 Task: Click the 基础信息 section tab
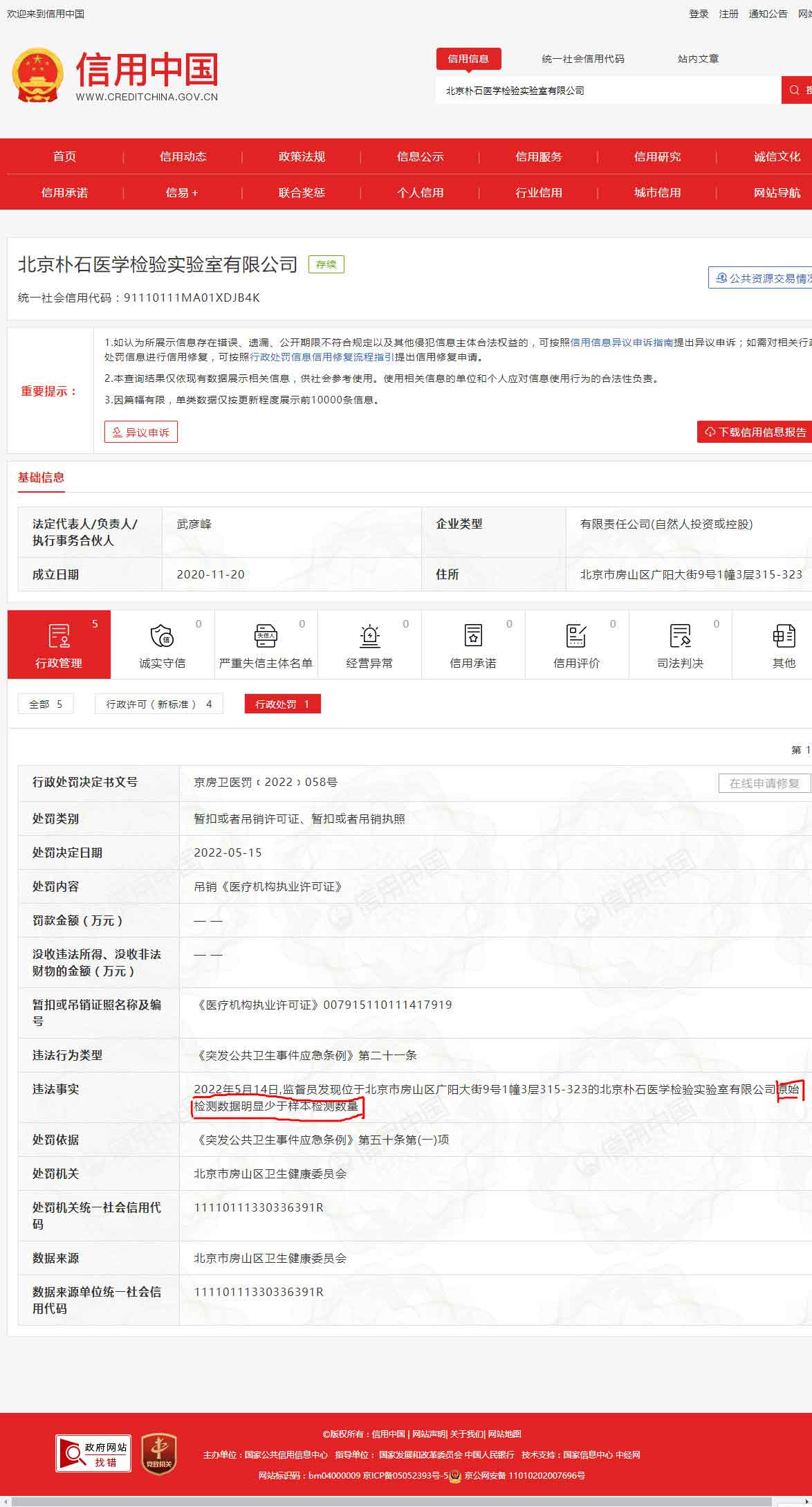click(41, 477)
